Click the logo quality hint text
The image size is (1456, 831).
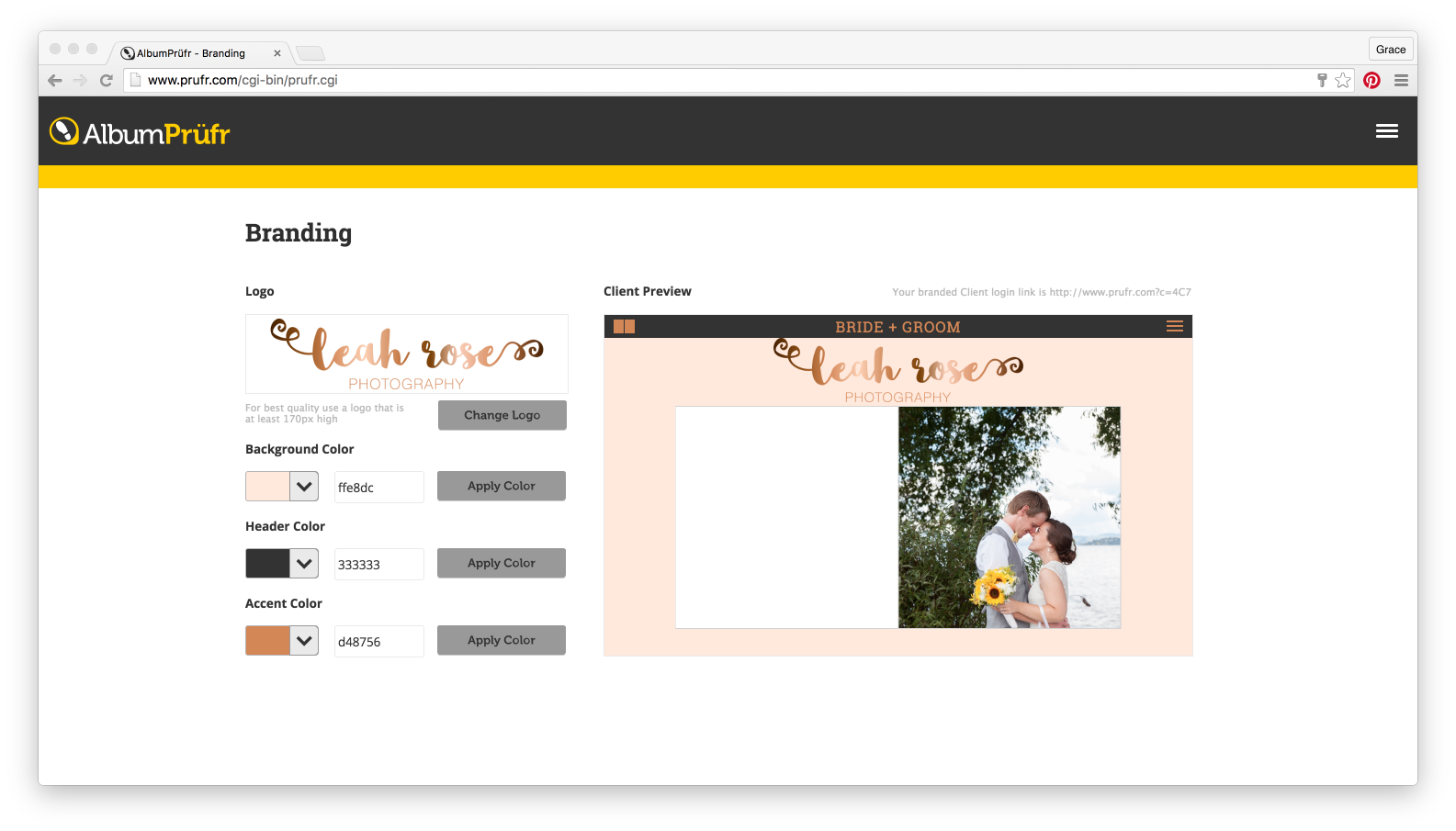pos(324,413)
